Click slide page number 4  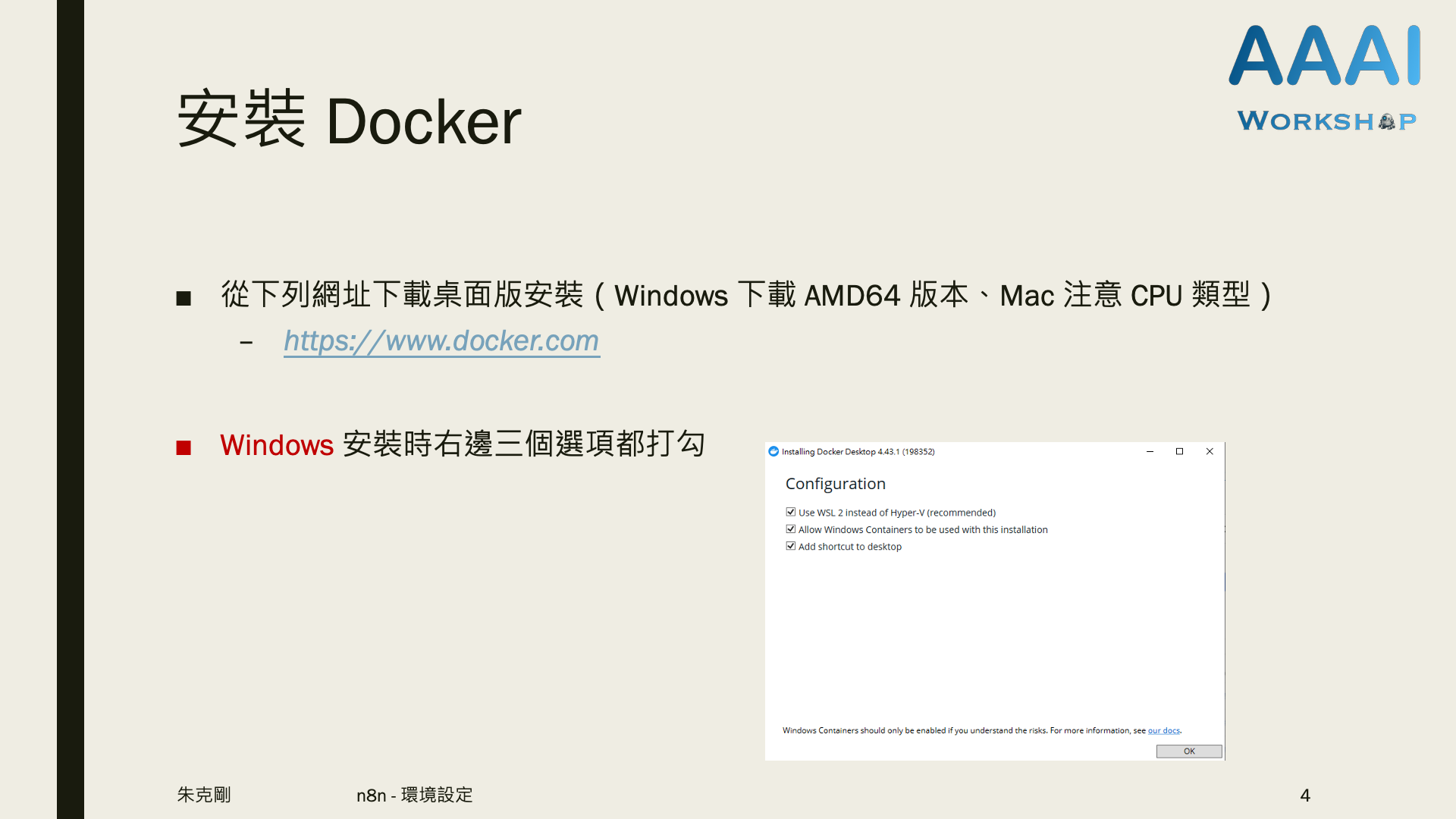click(x=1304, y=795)
